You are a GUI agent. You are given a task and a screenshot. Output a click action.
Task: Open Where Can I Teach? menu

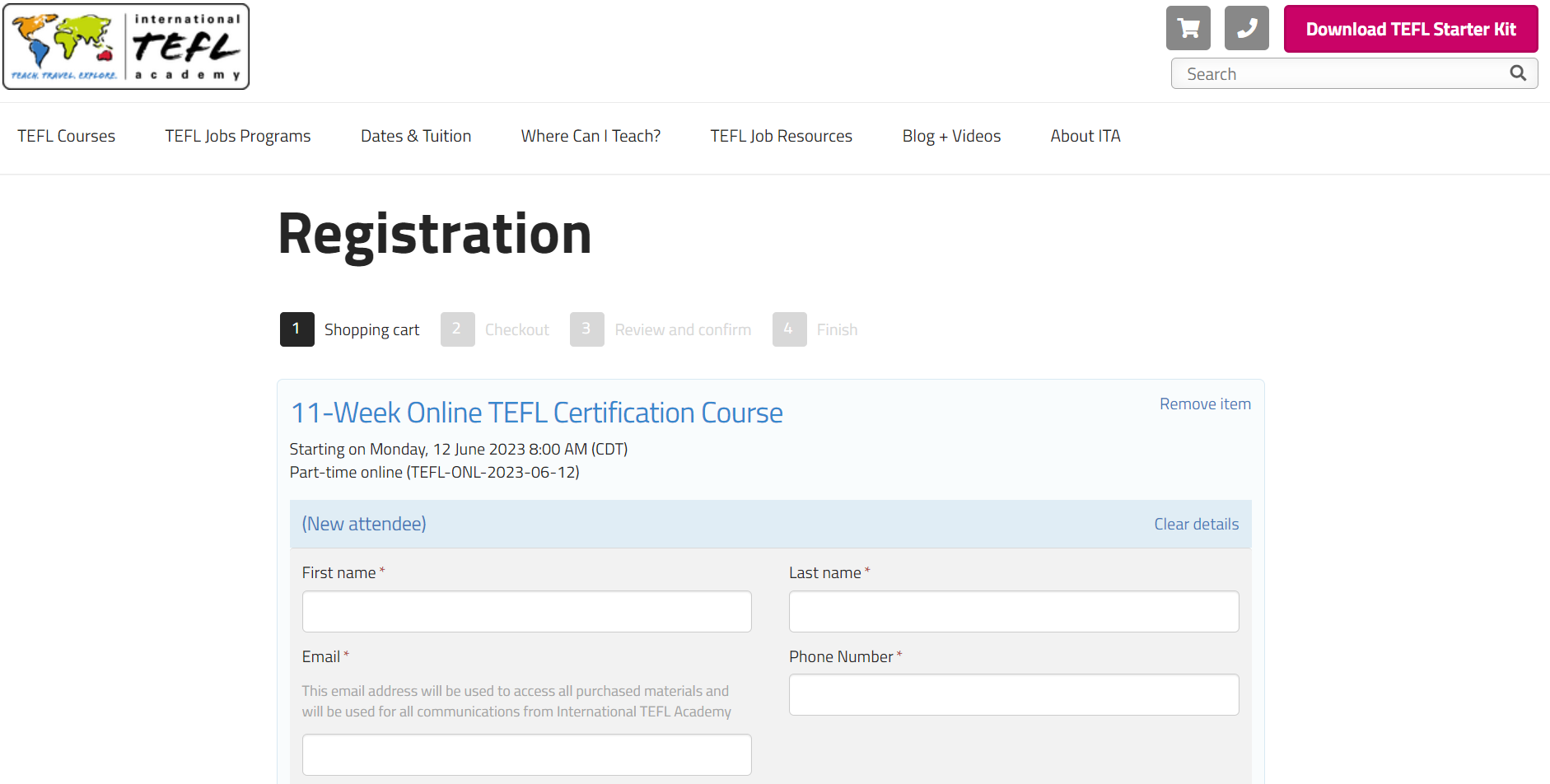(x=591, y=136)
